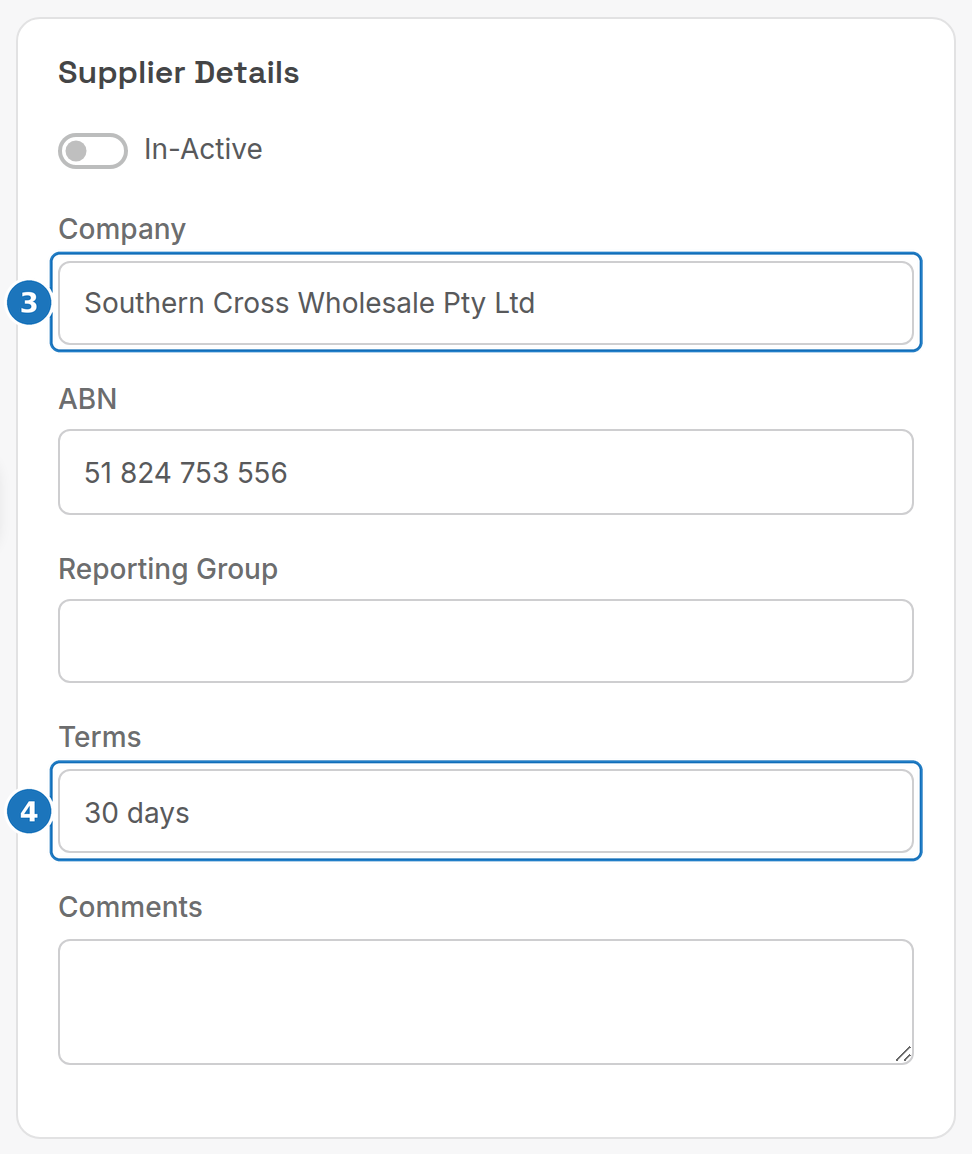Click the step 3 badge icon
This screenshot has width=972, height=1154.
pos(29,302)
